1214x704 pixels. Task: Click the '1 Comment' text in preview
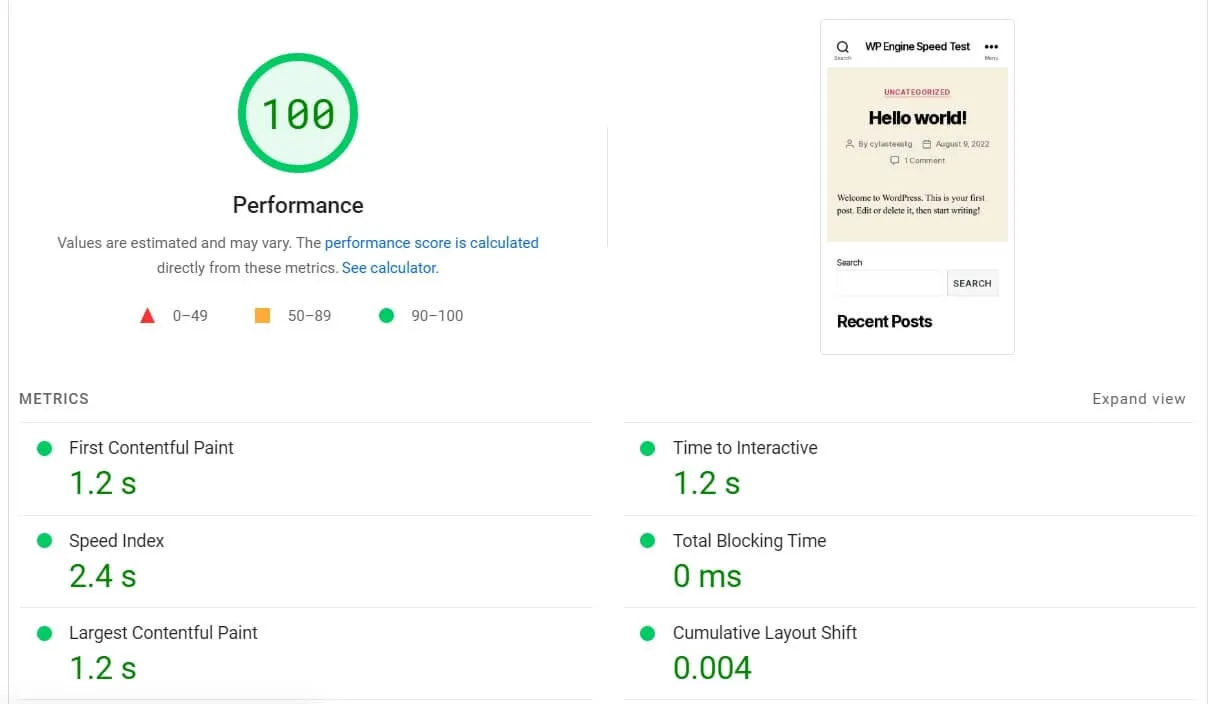coord(925,161)
